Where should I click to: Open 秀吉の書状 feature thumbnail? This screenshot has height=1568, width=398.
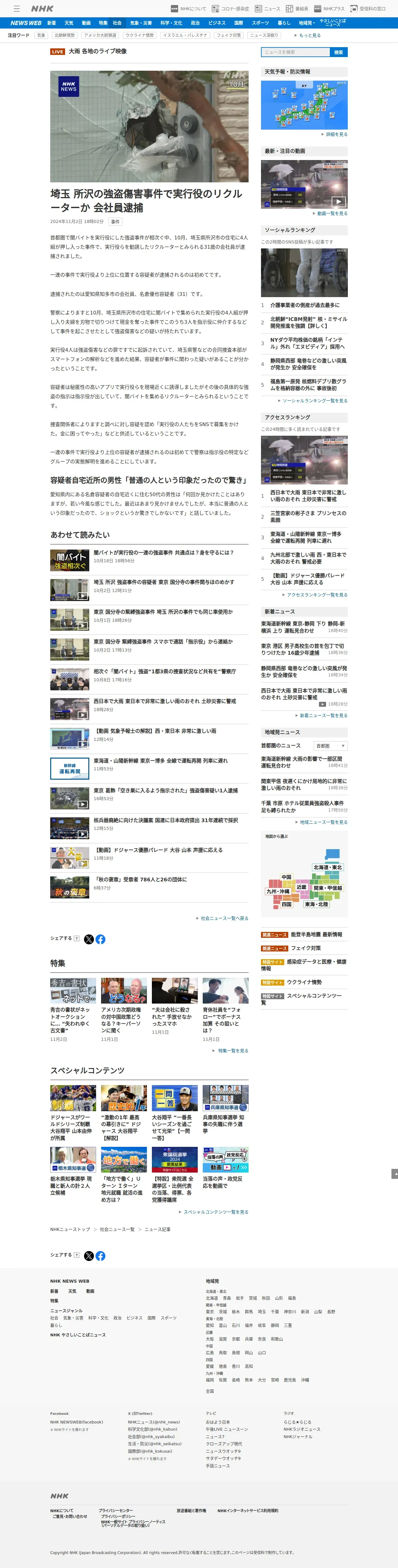(x=73, y=990)
